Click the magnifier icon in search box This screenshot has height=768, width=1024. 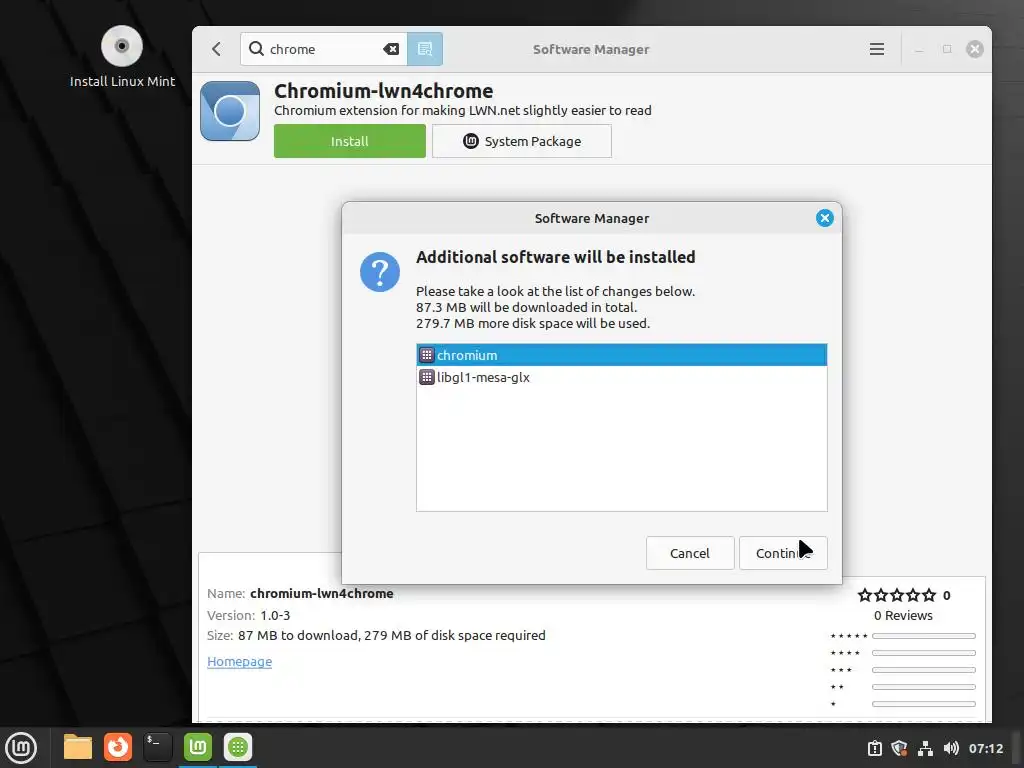(x=257, y=49)
